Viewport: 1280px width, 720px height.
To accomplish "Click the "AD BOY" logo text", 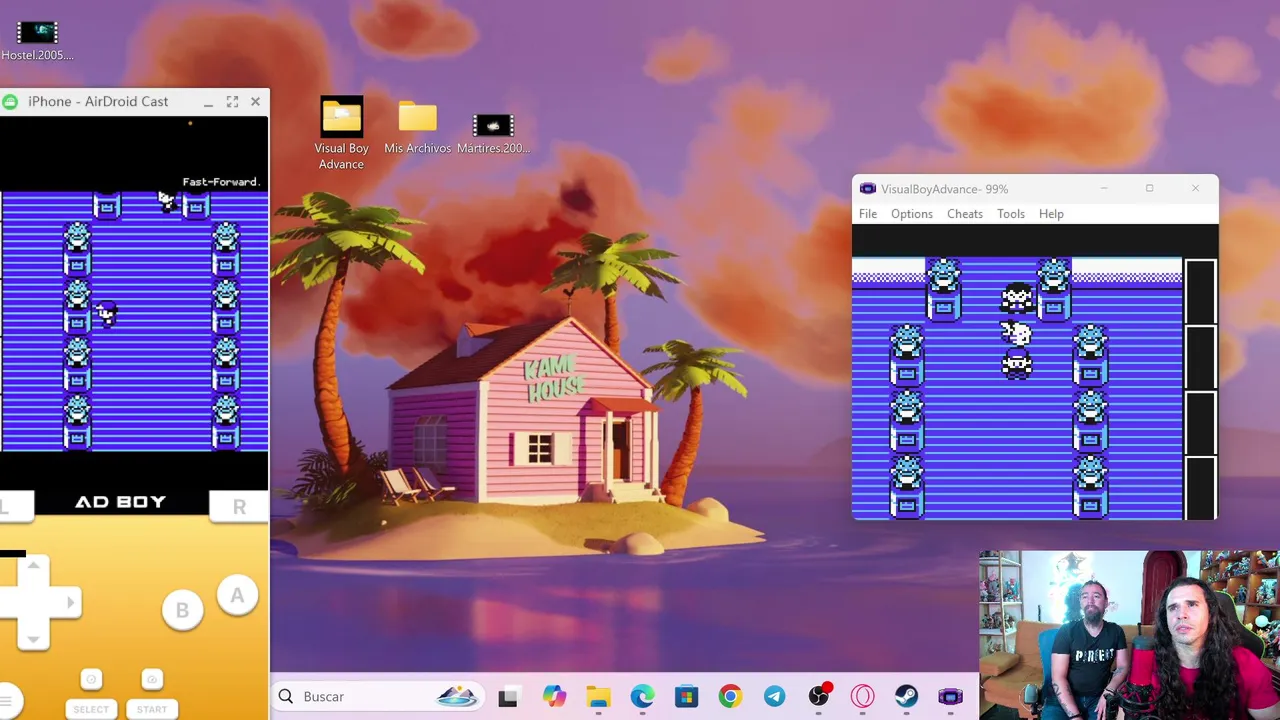I will [120, 502].
